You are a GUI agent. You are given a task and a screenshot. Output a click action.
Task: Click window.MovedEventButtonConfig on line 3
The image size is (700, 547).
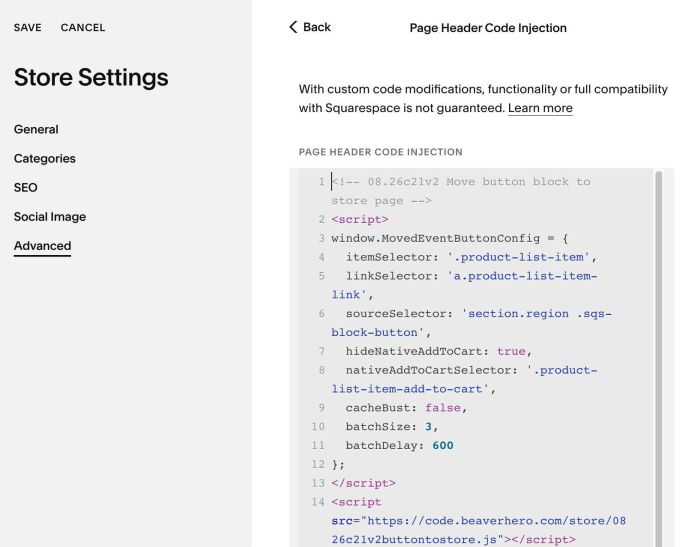(x=436, y=238)
